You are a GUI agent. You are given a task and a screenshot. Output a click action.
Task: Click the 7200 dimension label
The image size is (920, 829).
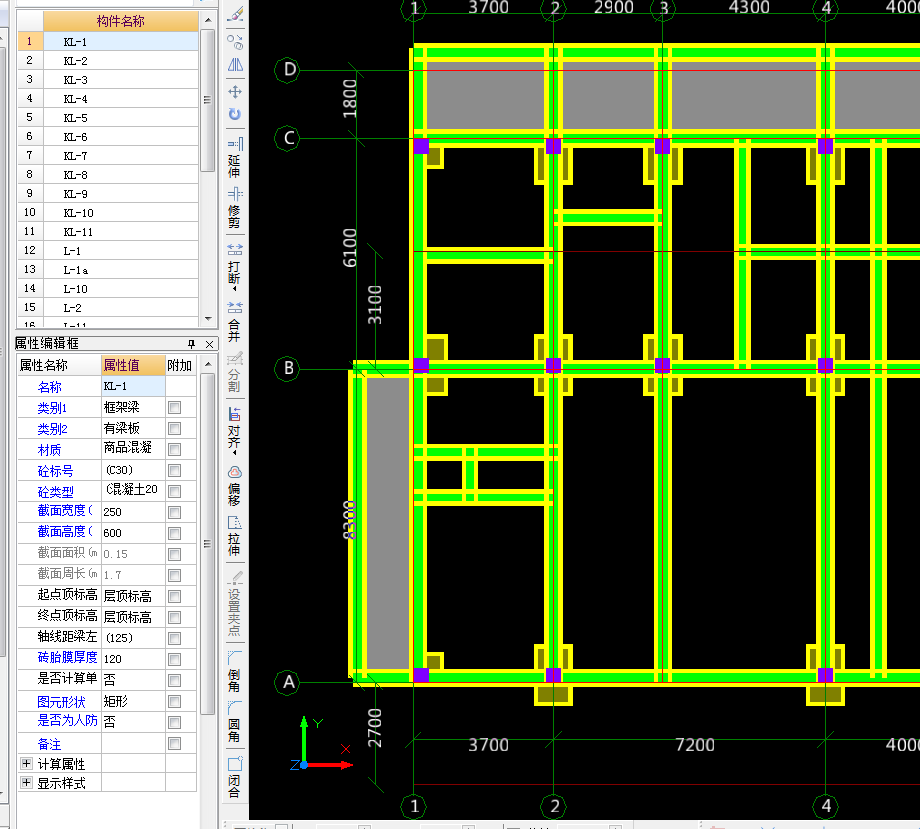click(x=695, y=745)
